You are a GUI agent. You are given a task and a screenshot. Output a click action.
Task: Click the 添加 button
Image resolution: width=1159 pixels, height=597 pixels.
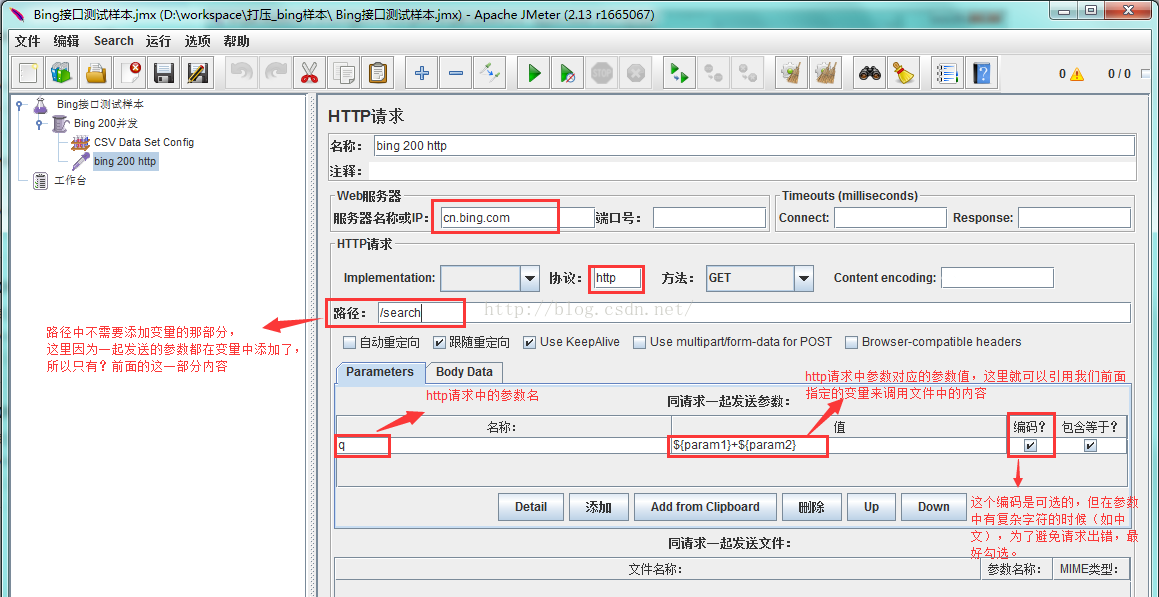[599, 507]
